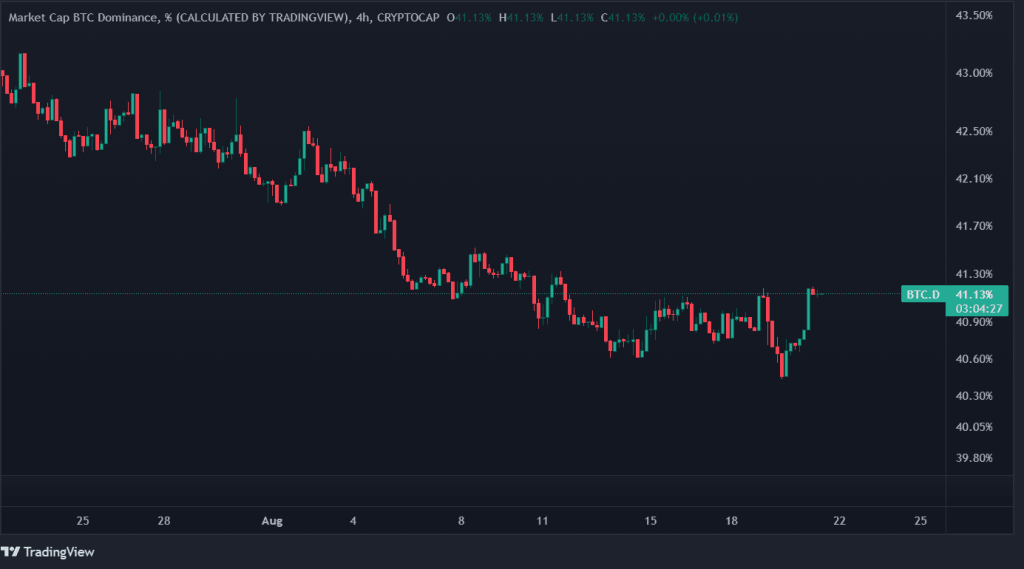Image resolution: width=1024 pixels, height=569 pixels.
Task: Click the 15 date label on time axis
Action: (650, 521)
